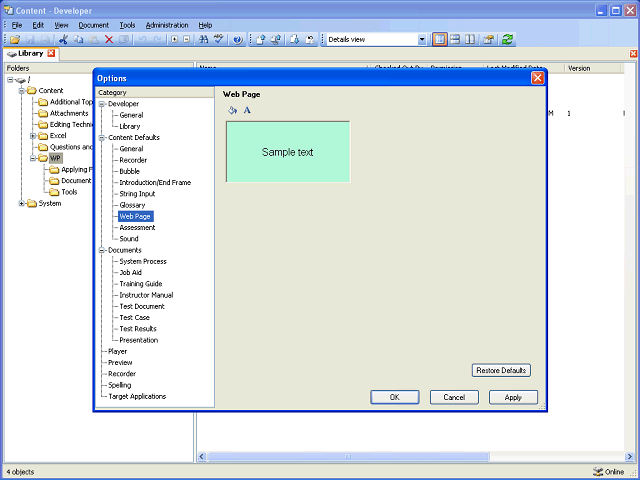640x480 pixels.
Task: Select the Target Applications category
Action: tap(137, 396)
